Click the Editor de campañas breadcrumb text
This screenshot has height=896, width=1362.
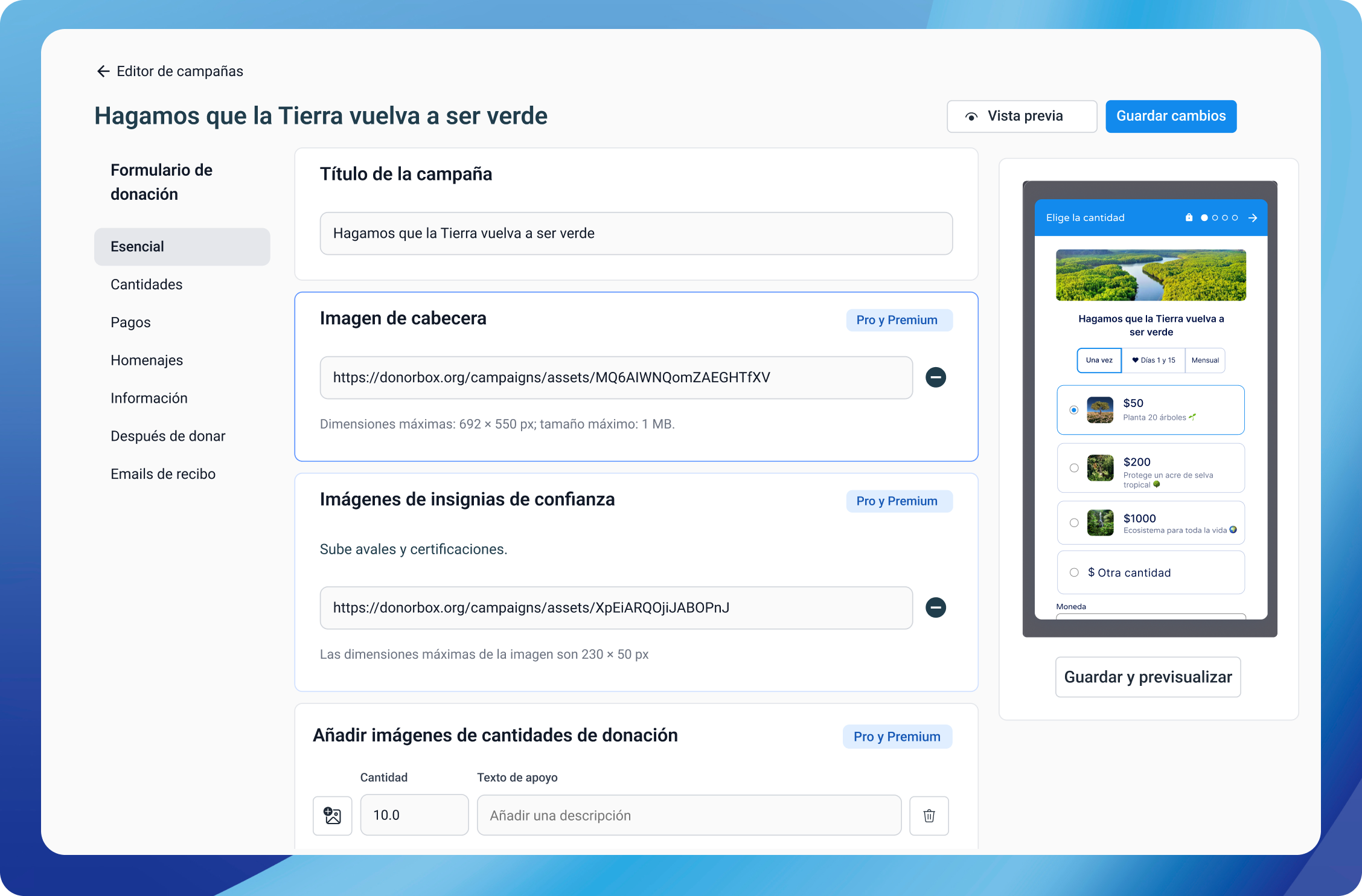point(180,71)
